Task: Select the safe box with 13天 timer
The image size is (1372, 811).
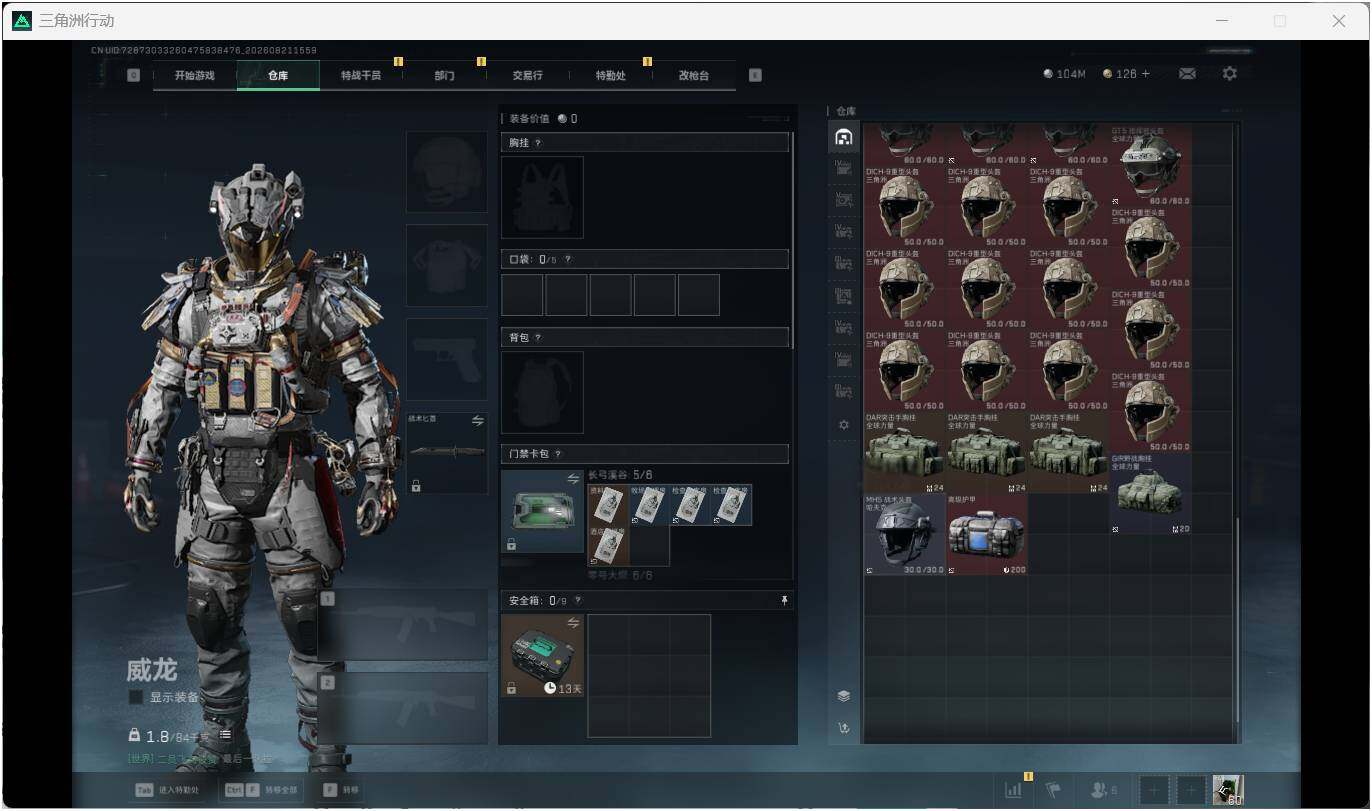Action: click(542, 655)
